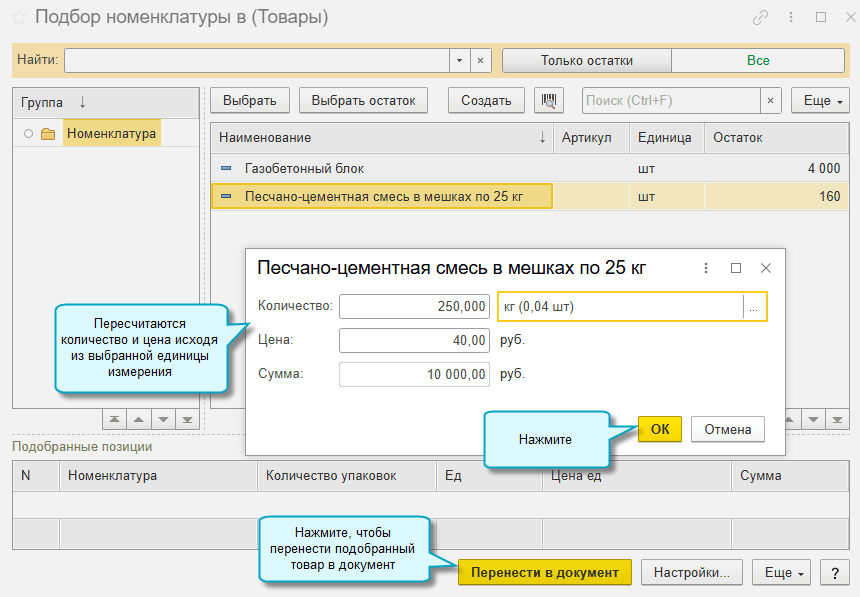Add window to favorites with star icon
860x597 pixels.
pyautogui.click(x=19, y=18)
